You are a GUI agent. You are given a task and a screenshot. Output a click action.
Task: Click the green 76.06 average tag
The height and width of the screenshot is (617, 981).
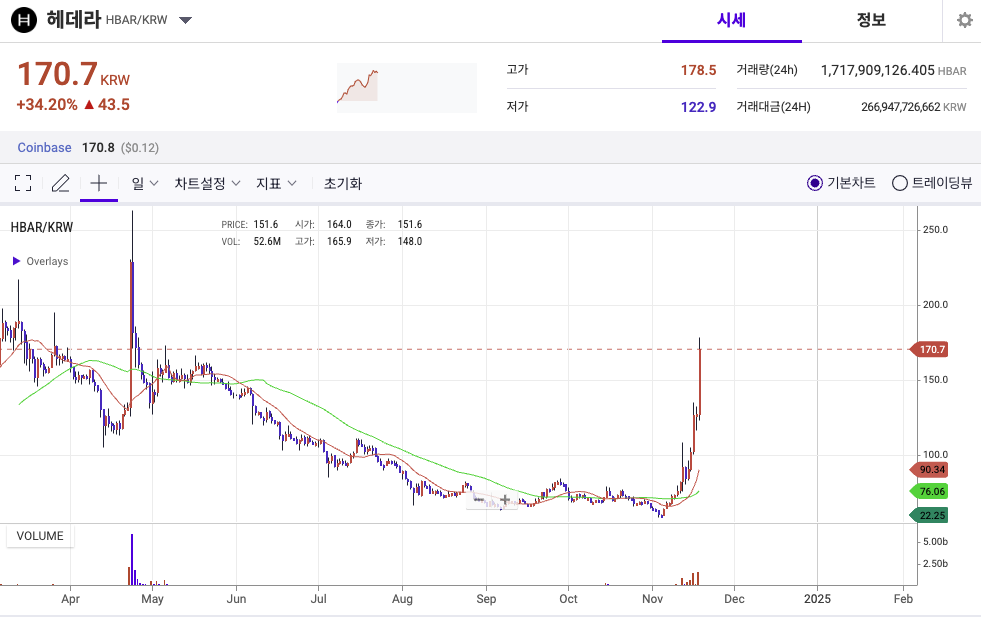tap(928, 491)
